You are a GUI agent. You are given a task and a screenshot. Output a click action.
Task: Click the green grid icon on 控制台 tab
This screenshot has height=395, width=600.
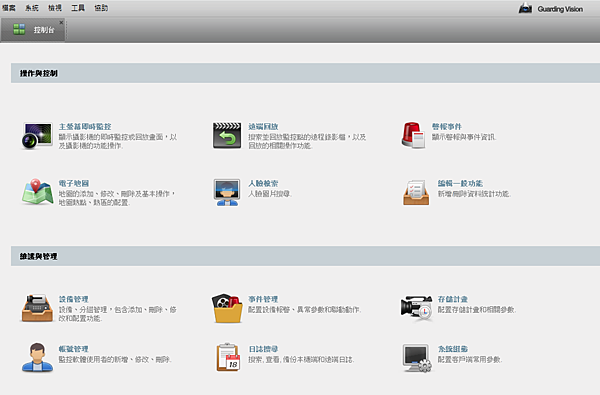coord(19,29)
